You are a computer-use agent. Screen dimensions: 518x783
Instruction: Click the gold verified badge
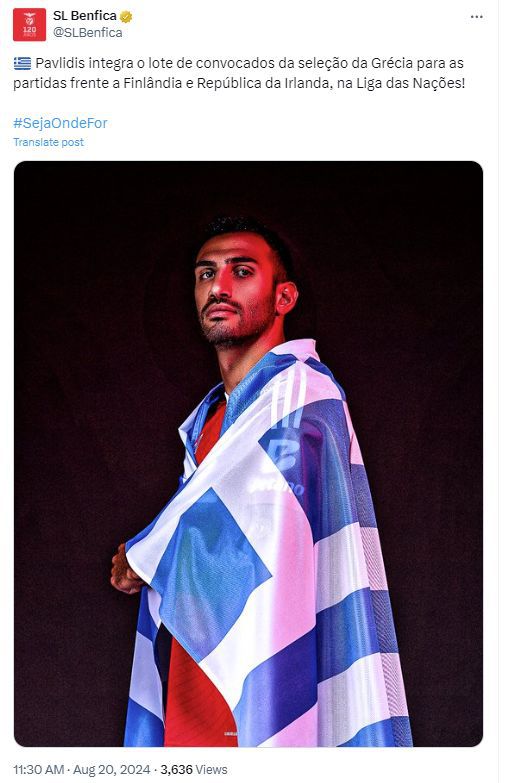pos(126,16)
